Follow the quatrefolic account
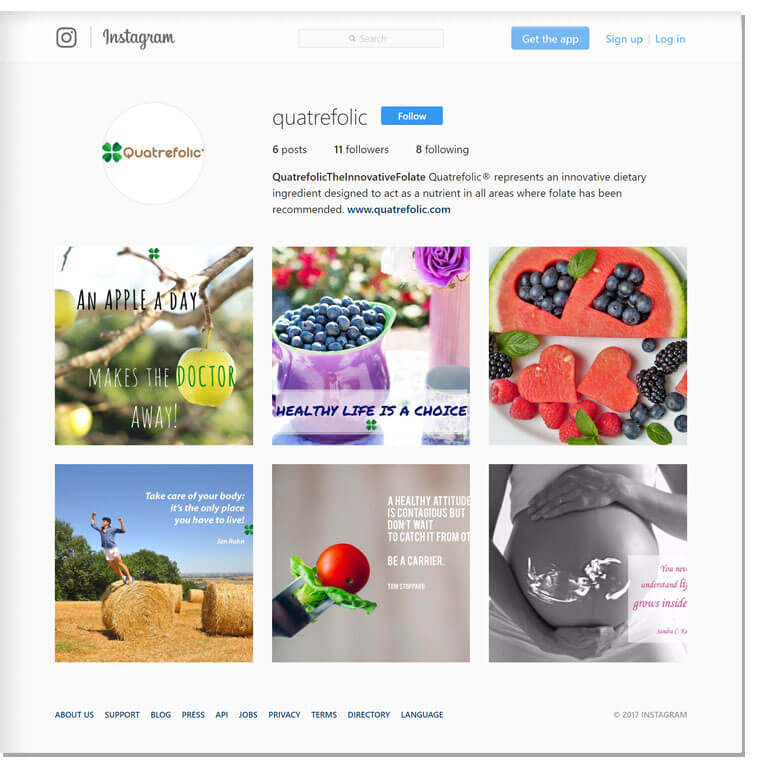The height and width of the screenshot is (768, 757). (412, 116)
